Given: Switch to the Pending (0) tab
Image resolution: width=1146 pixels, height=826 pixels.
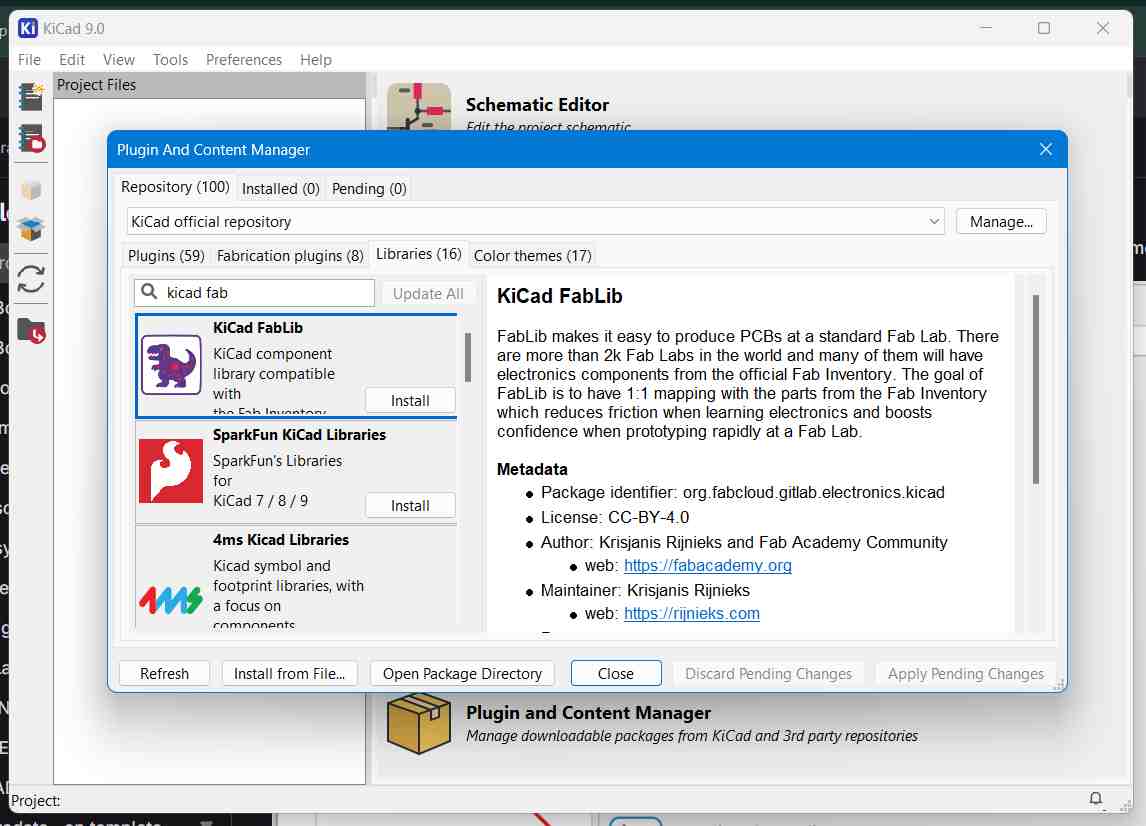Looking at the screenshot, I should pos(369,189).
